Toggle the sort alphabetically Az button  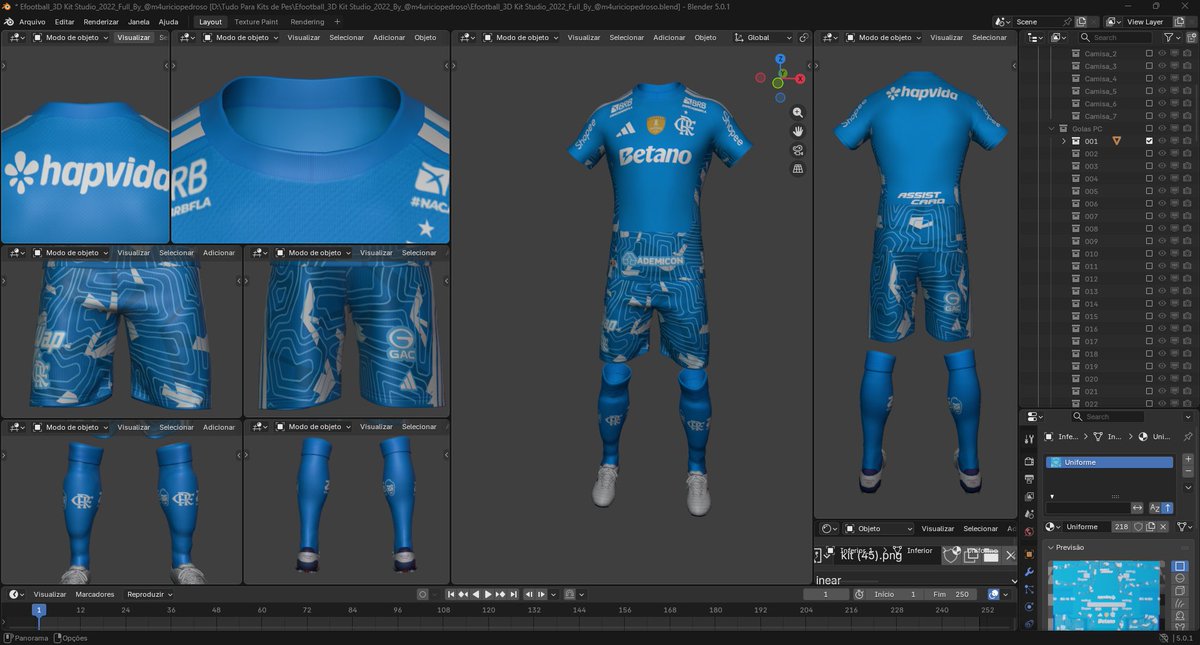[x=1155, y=508]
